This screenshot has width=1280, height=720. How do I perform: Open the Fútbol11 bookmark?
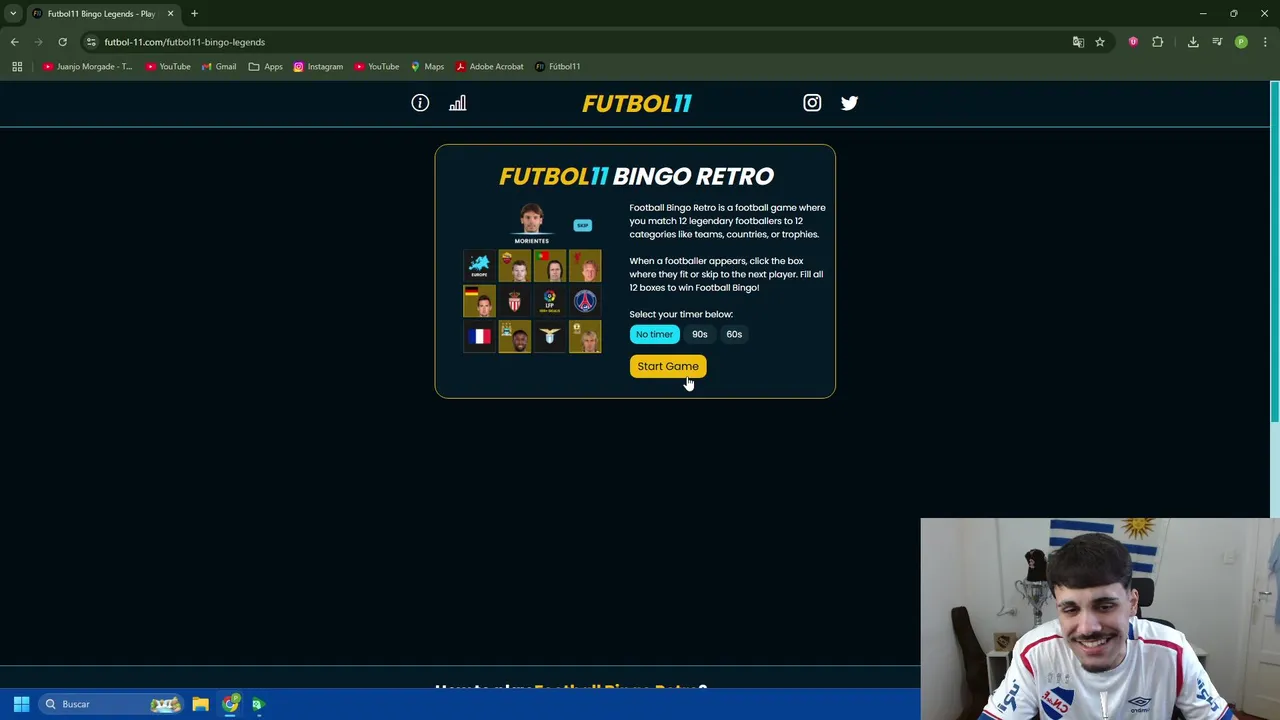pos(557,66)
